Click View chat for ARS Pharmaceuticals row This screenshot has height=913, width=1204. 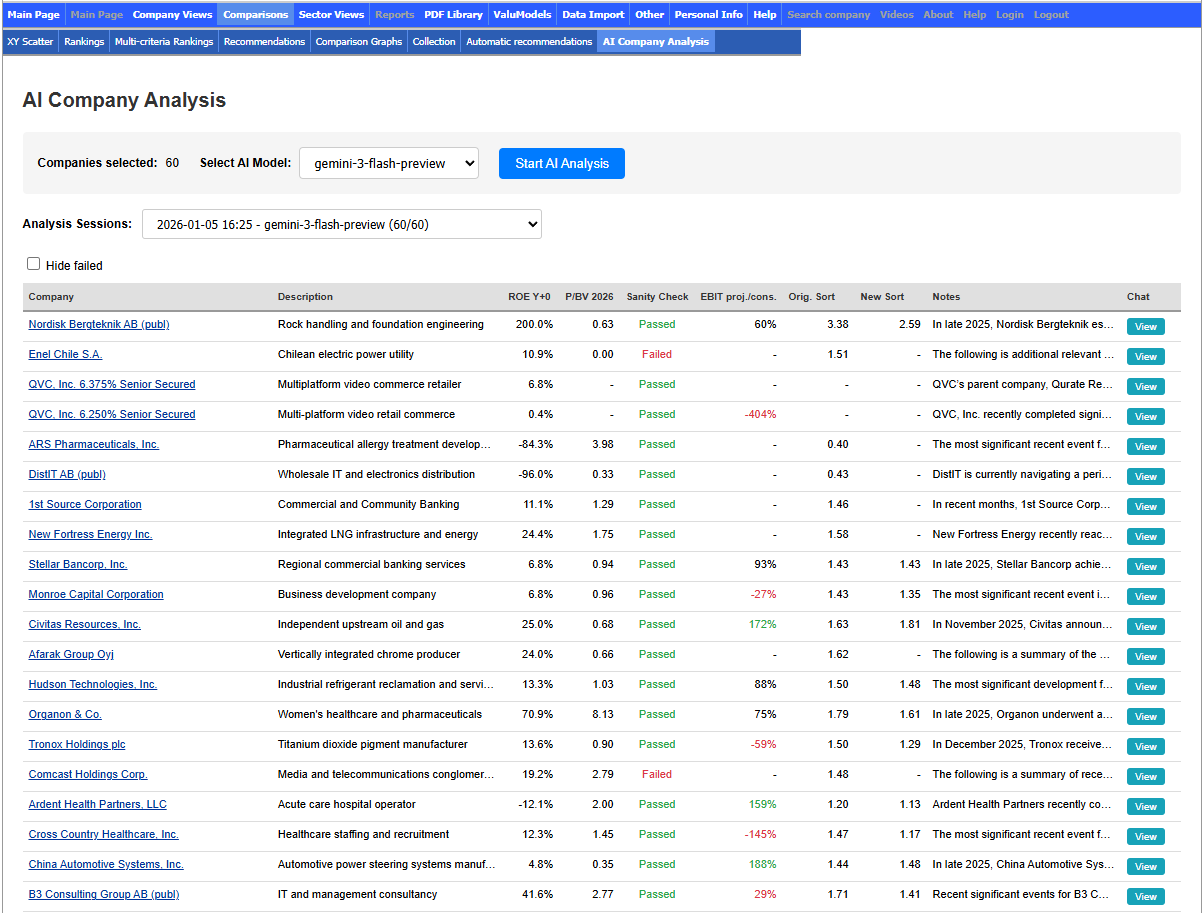1146,446
